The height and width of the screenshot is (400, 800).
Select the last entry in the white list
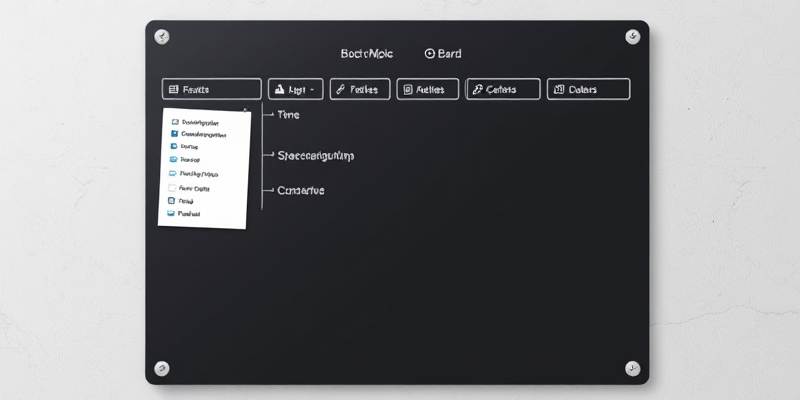[188, 213]
